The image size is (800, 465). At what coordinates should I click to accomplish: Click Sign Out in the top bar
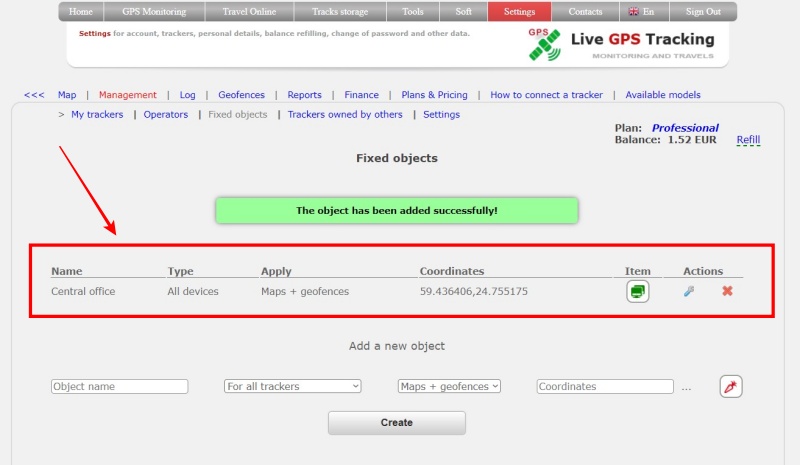tap(702, 12)
